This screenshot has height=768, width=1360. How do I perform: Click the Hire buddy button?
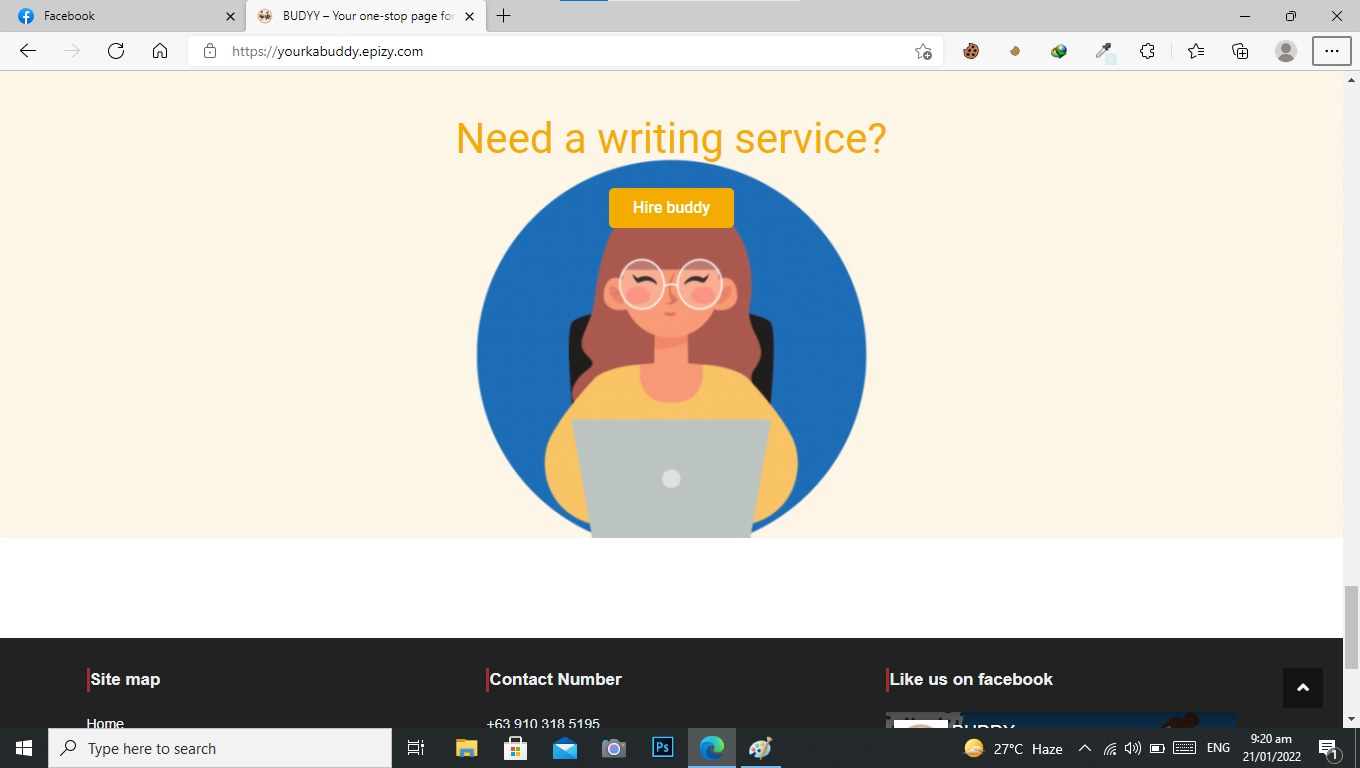click(671, 208)
